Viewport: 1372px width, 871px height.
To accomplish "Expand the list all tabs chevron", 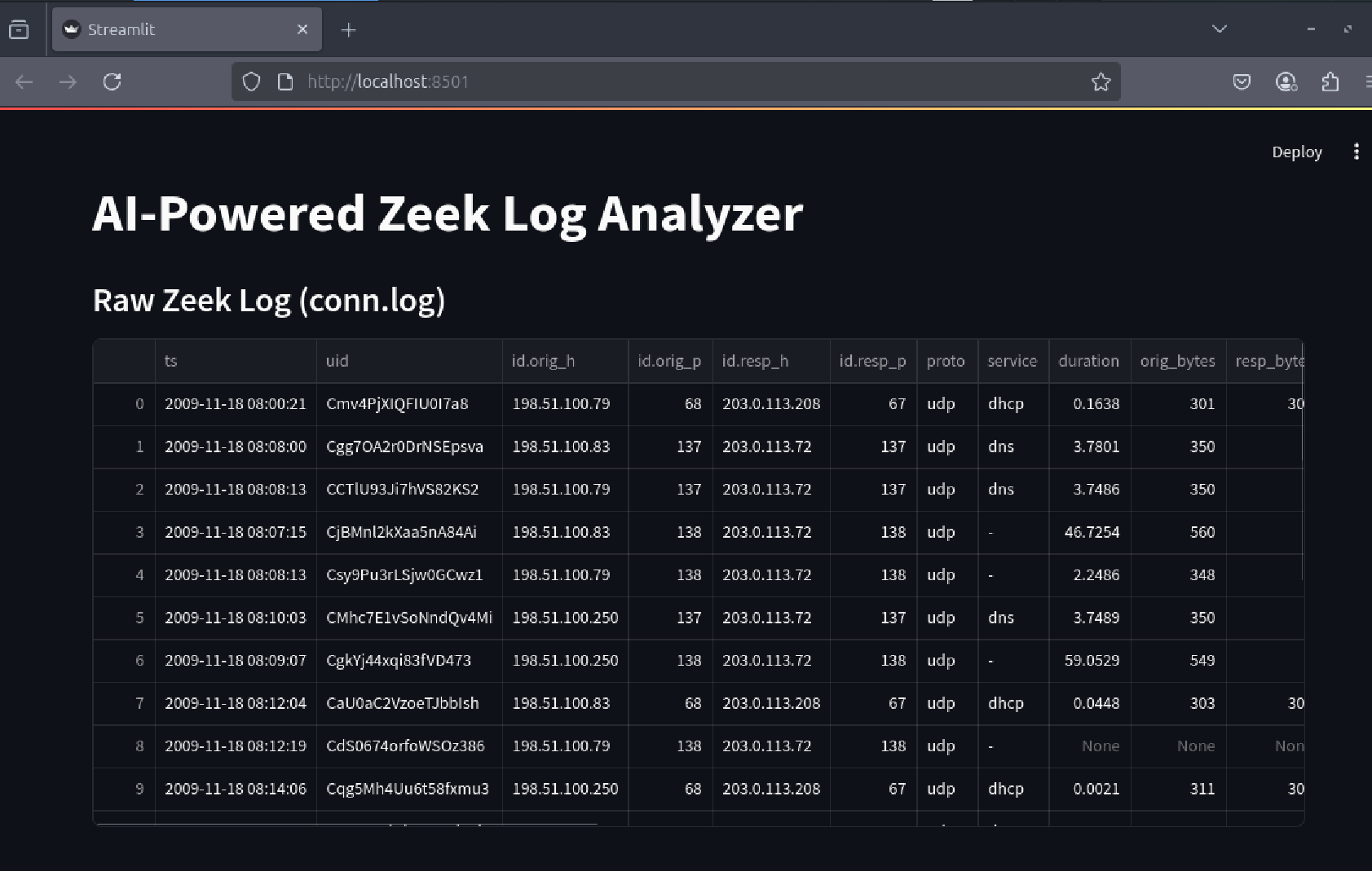I will [1219, 29].
